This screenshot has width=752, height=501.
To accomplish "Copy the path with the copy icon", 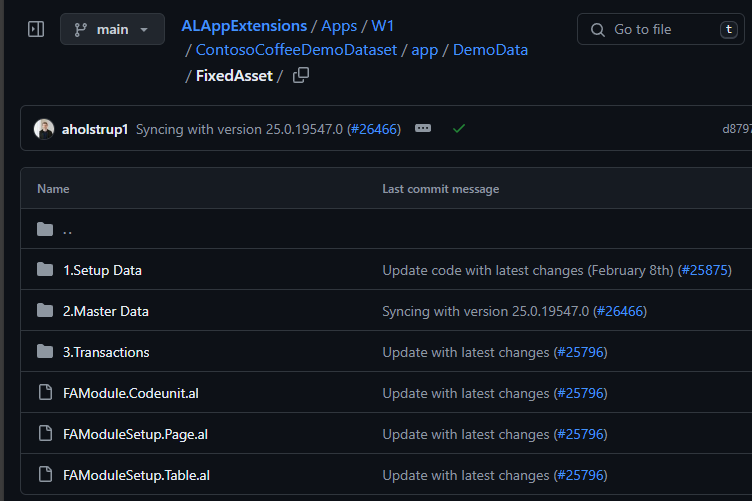I will pos(301,75).
